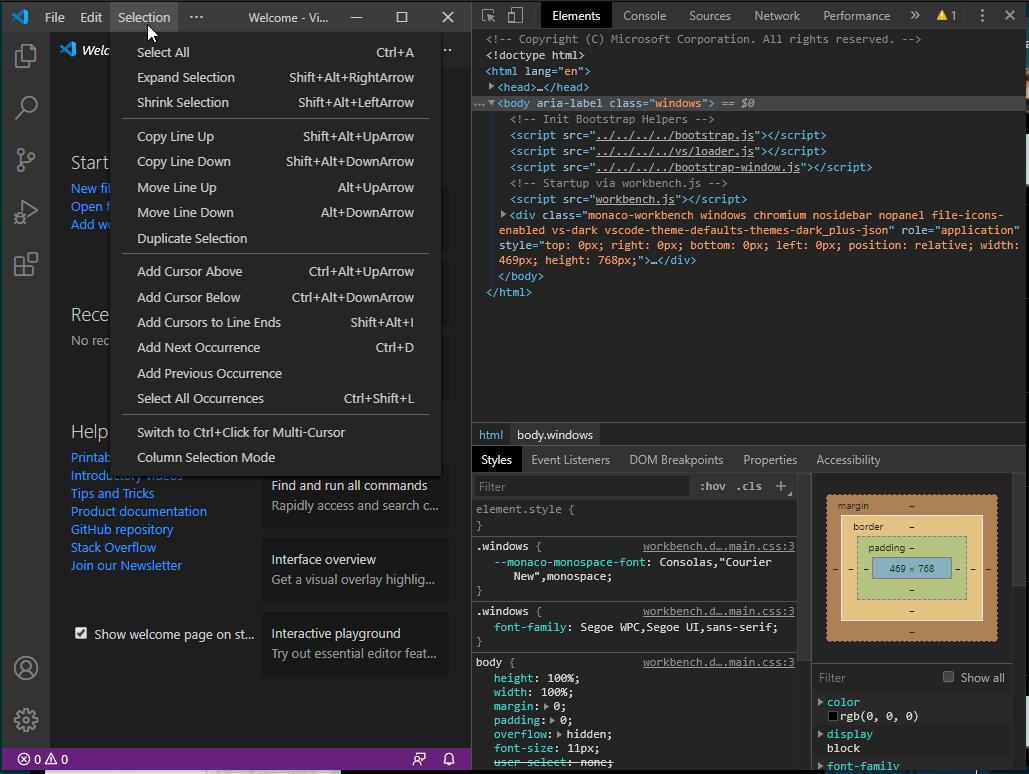Choose Select All from Selection menu
This screenshot has height=774, width=1029.
tap(275, 53)
